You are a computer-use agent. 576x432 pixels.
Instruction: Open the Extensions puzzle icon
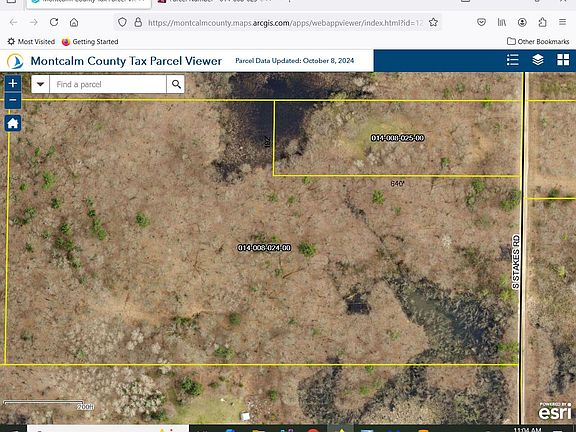tap(542, 22)
